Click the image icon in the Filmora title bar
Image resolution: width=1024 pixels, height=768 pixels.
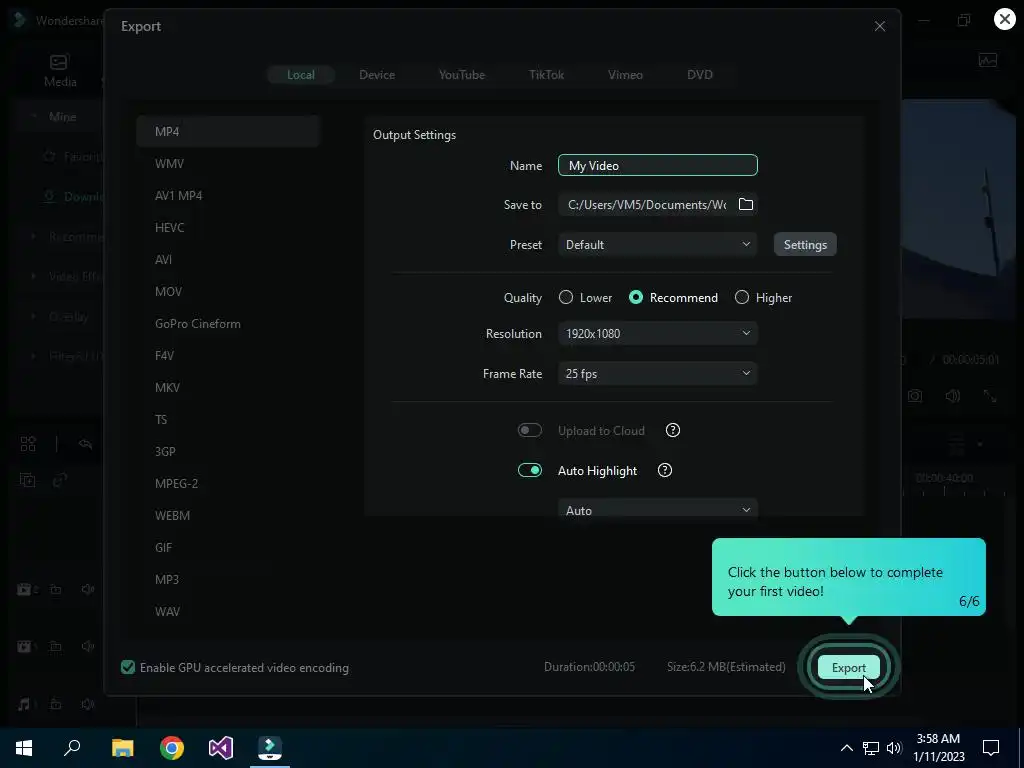(987, 61)
